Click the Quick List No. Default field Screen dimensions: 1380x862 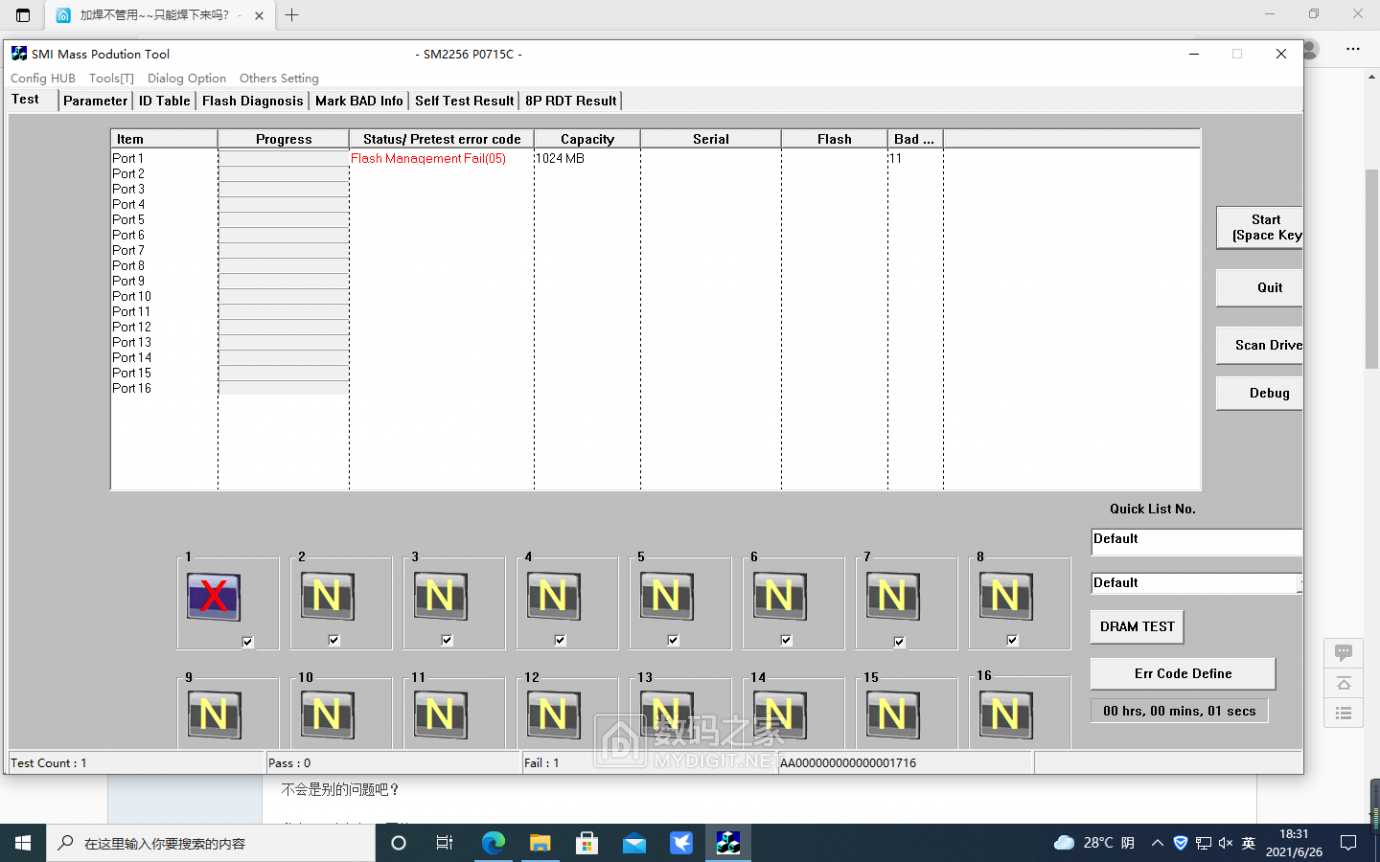pos(1196,541)
